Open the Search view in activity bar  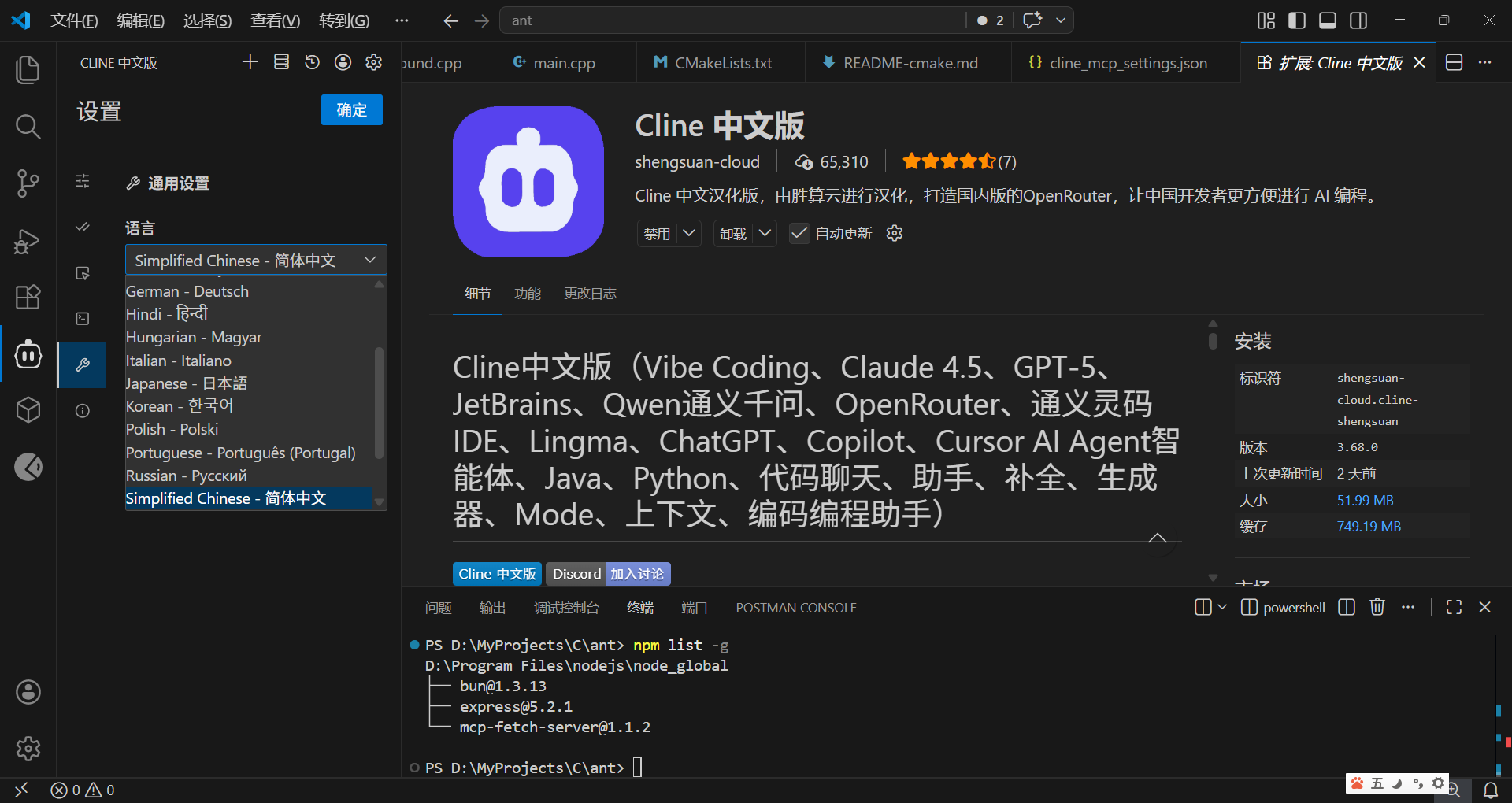(x=28, y=126)
